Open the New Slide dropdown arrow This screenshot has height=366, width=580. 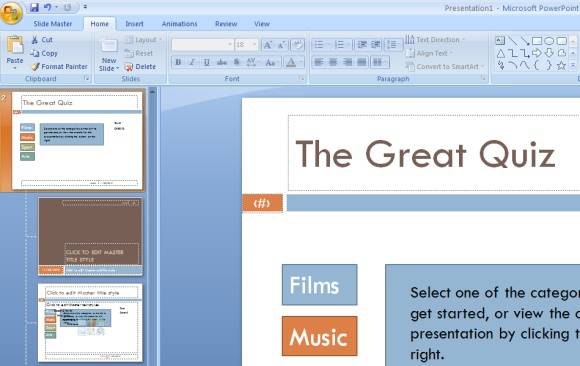click(117, 68)
